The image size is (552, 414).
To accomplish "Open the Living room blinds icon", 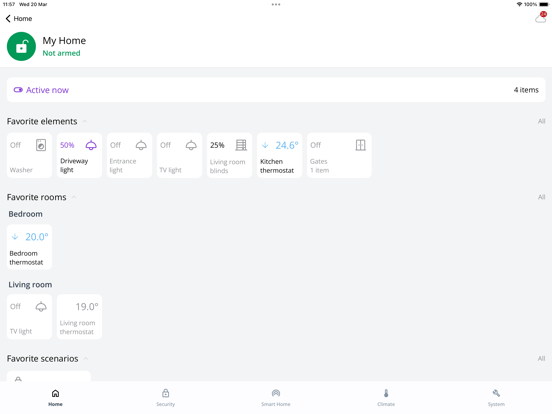I will point(241,145).
